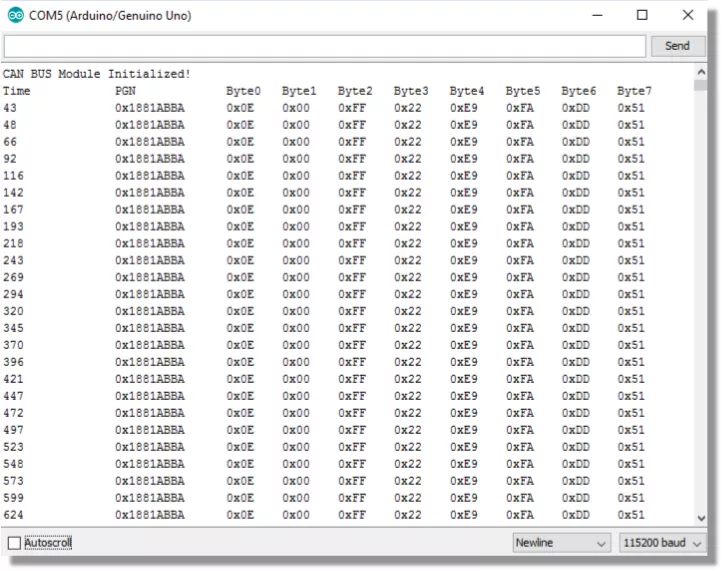This screenshot has width=723, height=571.
Task: Click the 'Byte3' column header text
Action: pyautogui.click(x=411, y=91)
